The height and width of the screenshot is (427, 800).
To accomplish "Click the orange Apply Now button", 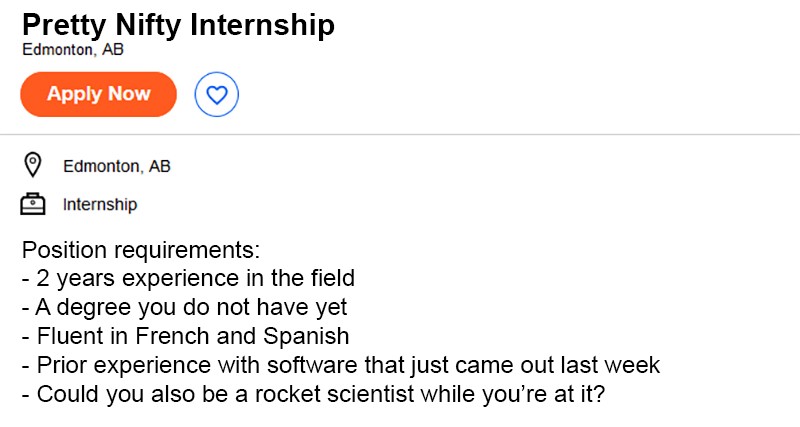I will pos(98,94).
